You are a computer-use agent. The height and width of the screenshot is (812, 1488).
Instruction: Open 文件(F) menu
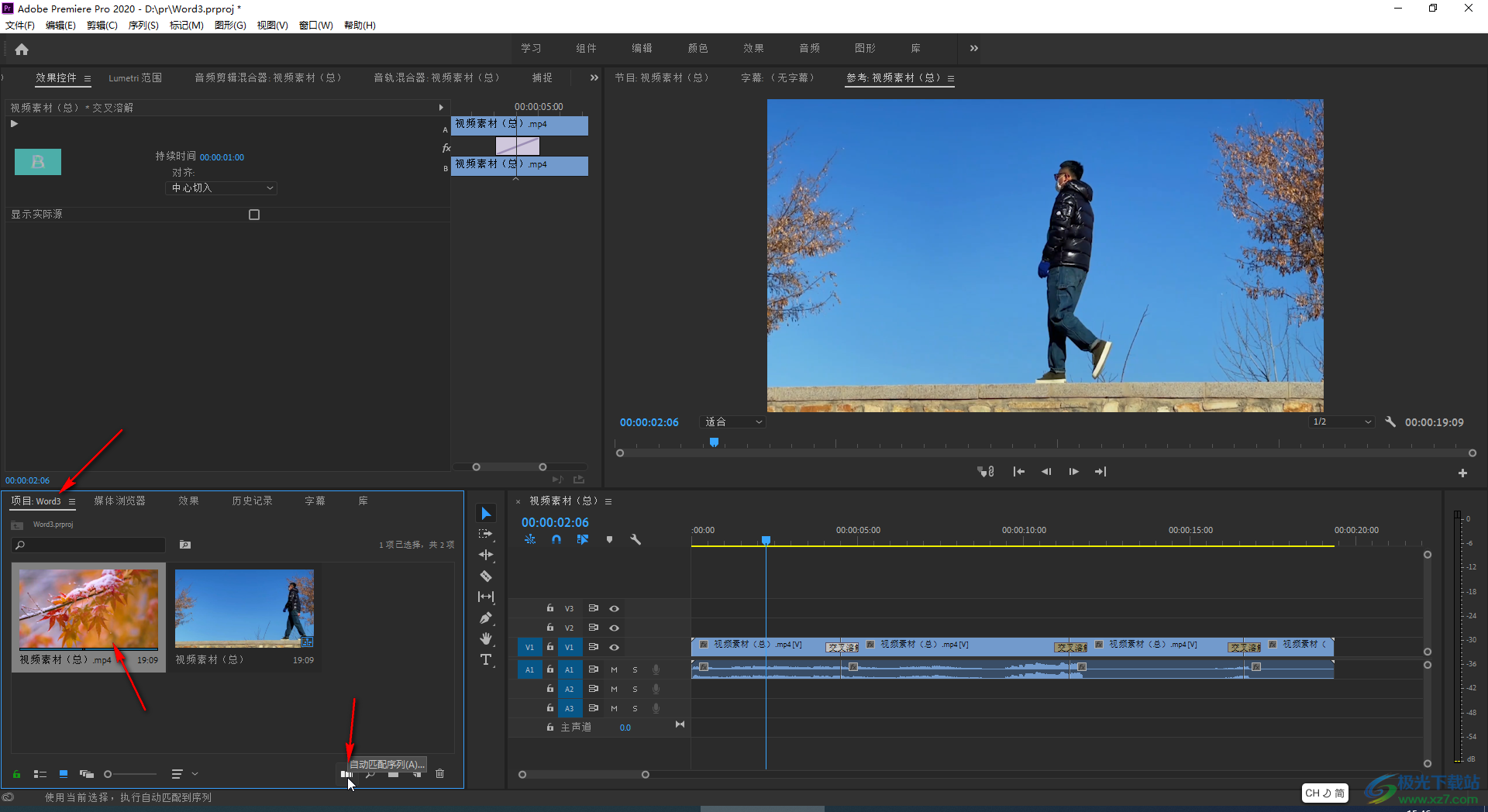[x=20, y=26]
